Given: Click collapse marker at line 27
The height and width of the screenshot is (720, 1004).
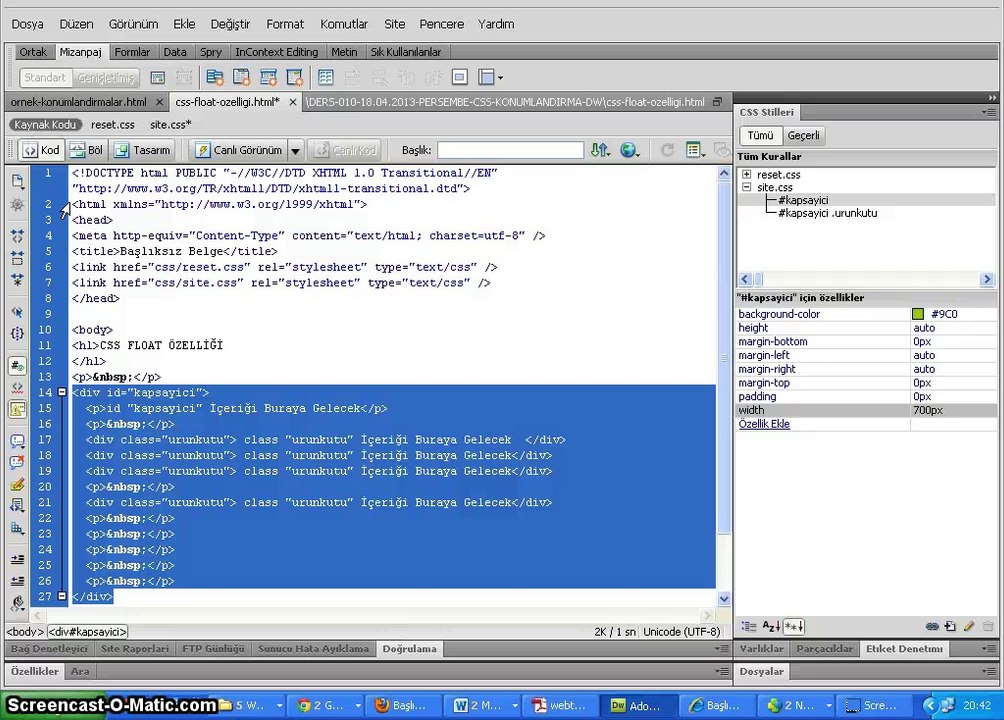Looking at the screenshot, I should (x=62, y=596).
